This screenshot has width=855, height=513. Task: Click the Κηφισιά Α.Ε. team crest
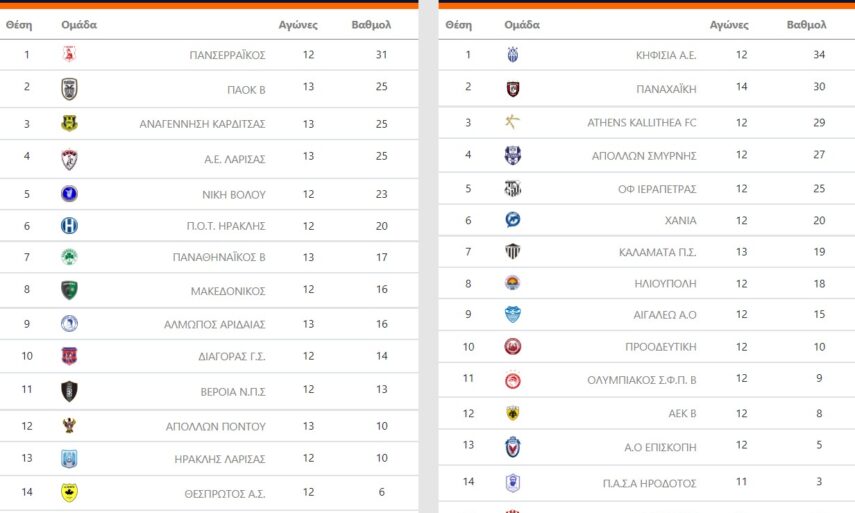(513, 54)
